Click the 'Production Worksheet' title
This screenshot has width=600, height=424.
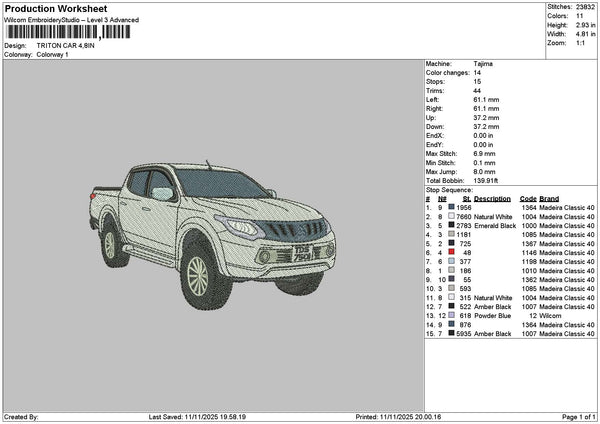click(x=56, y=9)
